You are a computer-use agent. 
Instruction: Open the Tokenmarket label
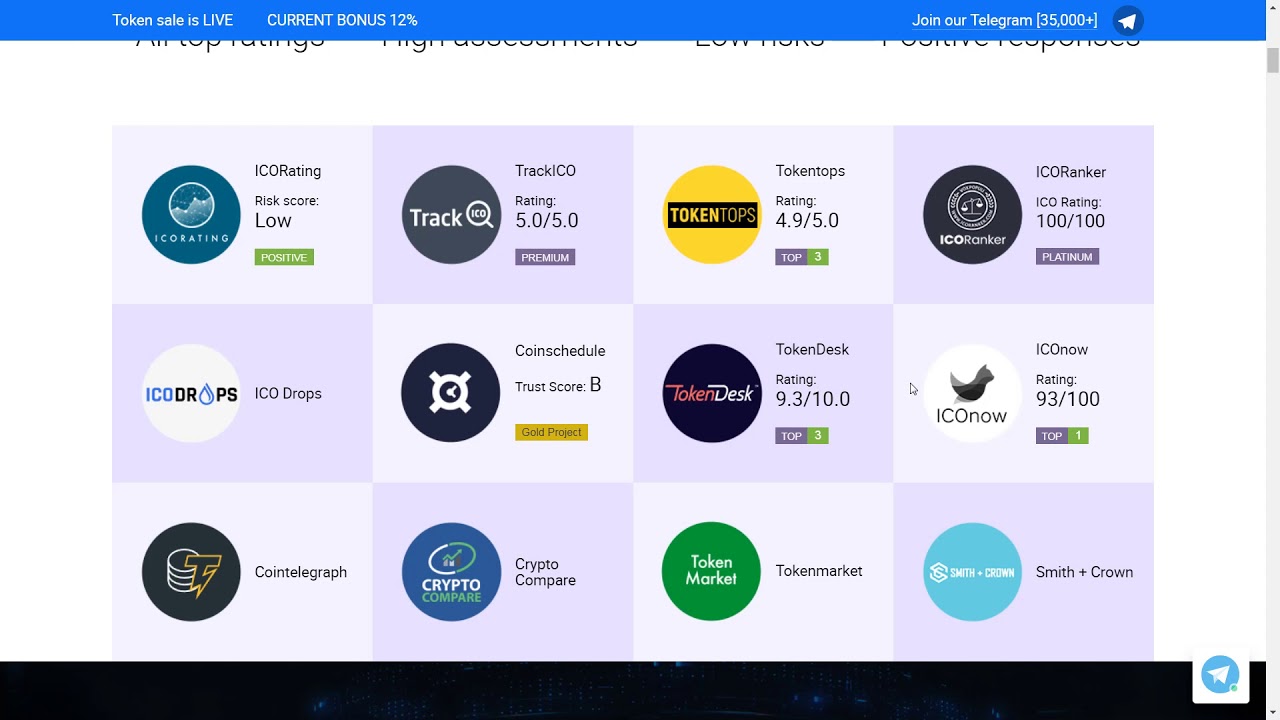click(x=818, y=571)
